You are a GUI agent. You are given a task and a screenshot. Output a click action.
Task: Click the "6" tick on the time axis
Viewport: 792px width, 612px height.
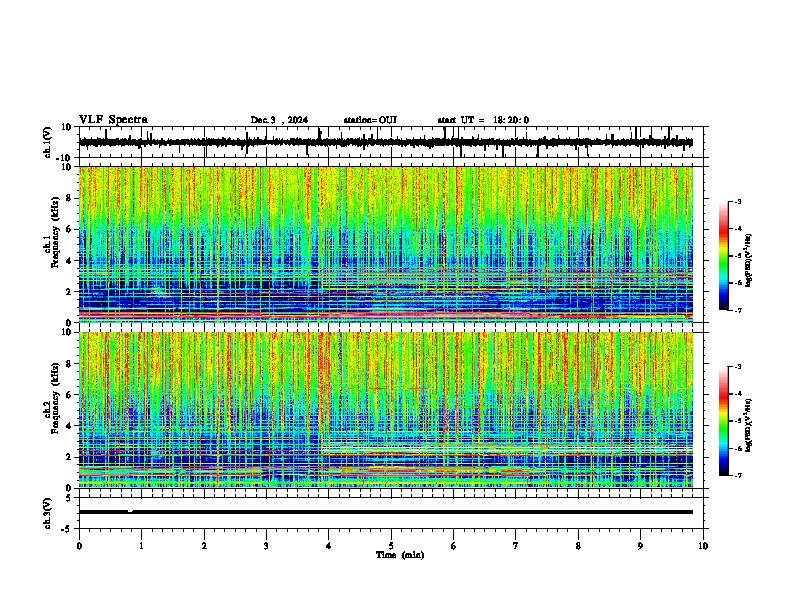point(454,546)
